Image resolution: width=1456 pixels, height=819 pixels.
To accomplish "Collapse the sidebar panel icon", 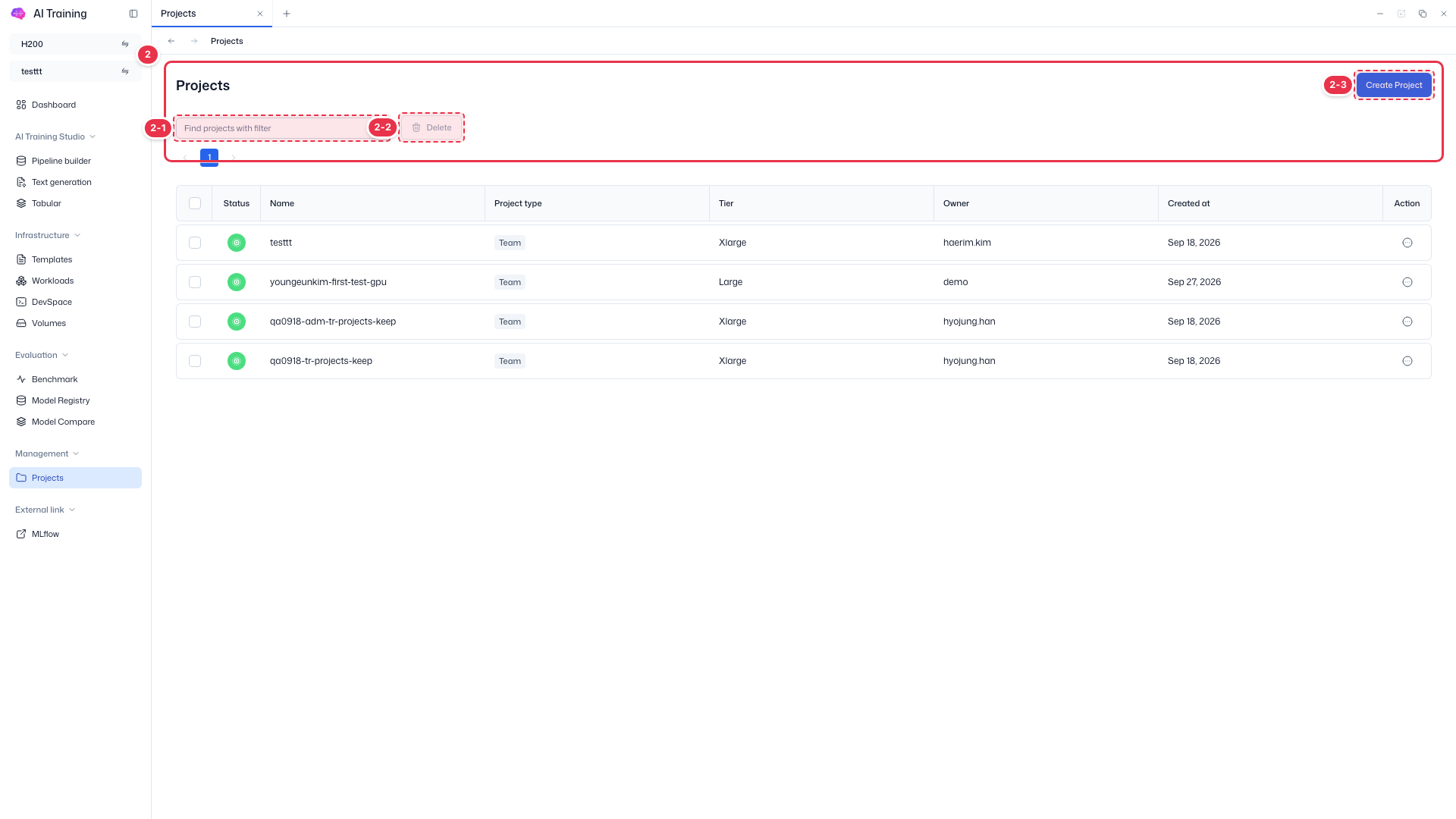I will [x=133, y=14].
